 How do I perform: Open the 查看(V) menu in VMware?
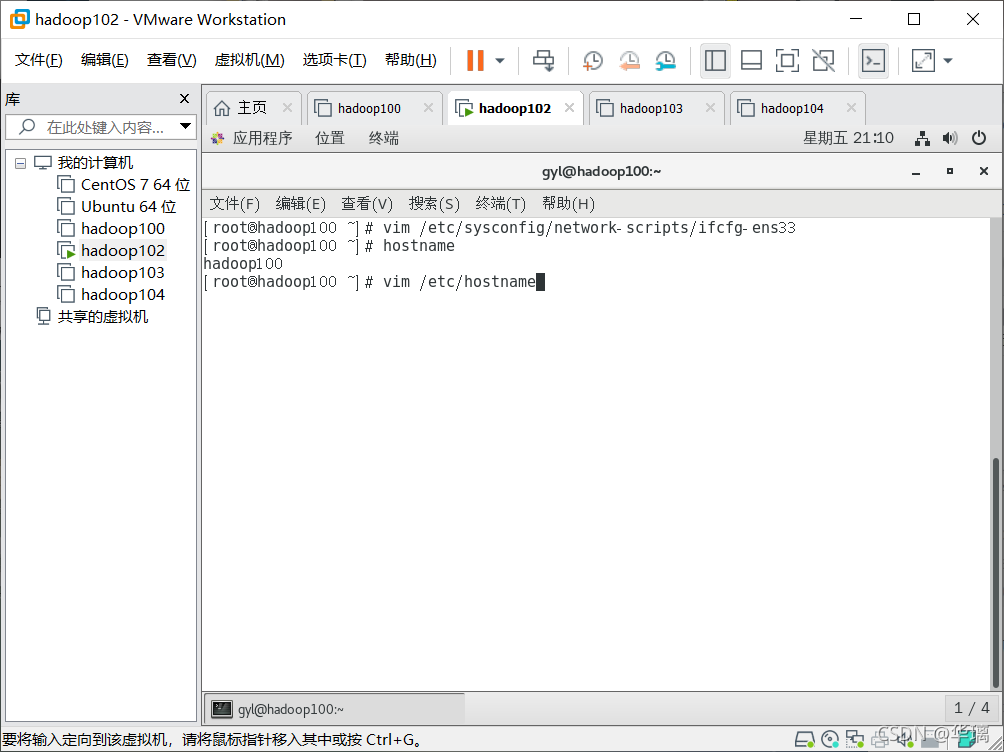pos(171,60)
